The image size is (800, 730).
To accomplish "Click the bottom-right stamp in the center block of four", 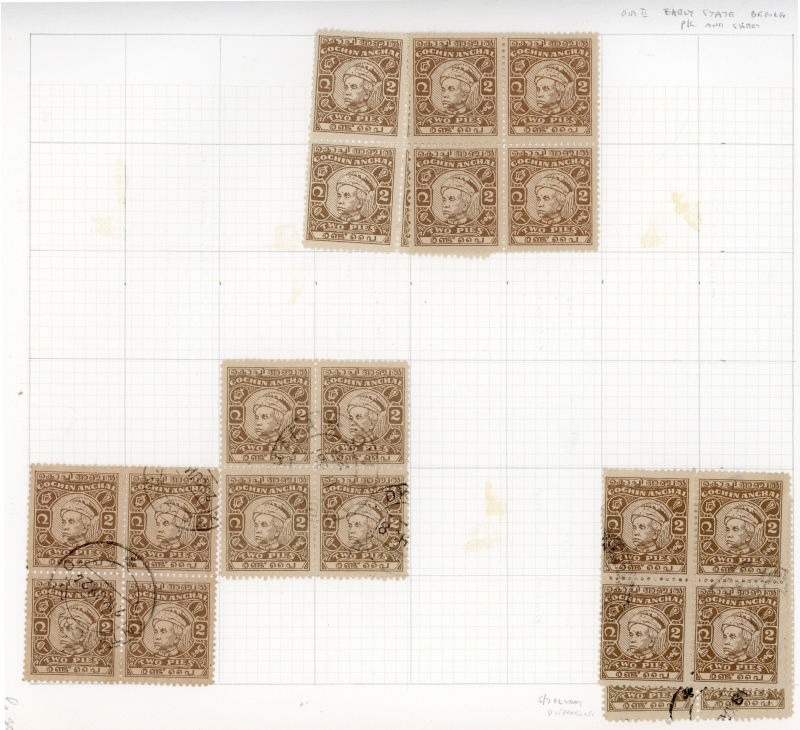I will point(362,523).
